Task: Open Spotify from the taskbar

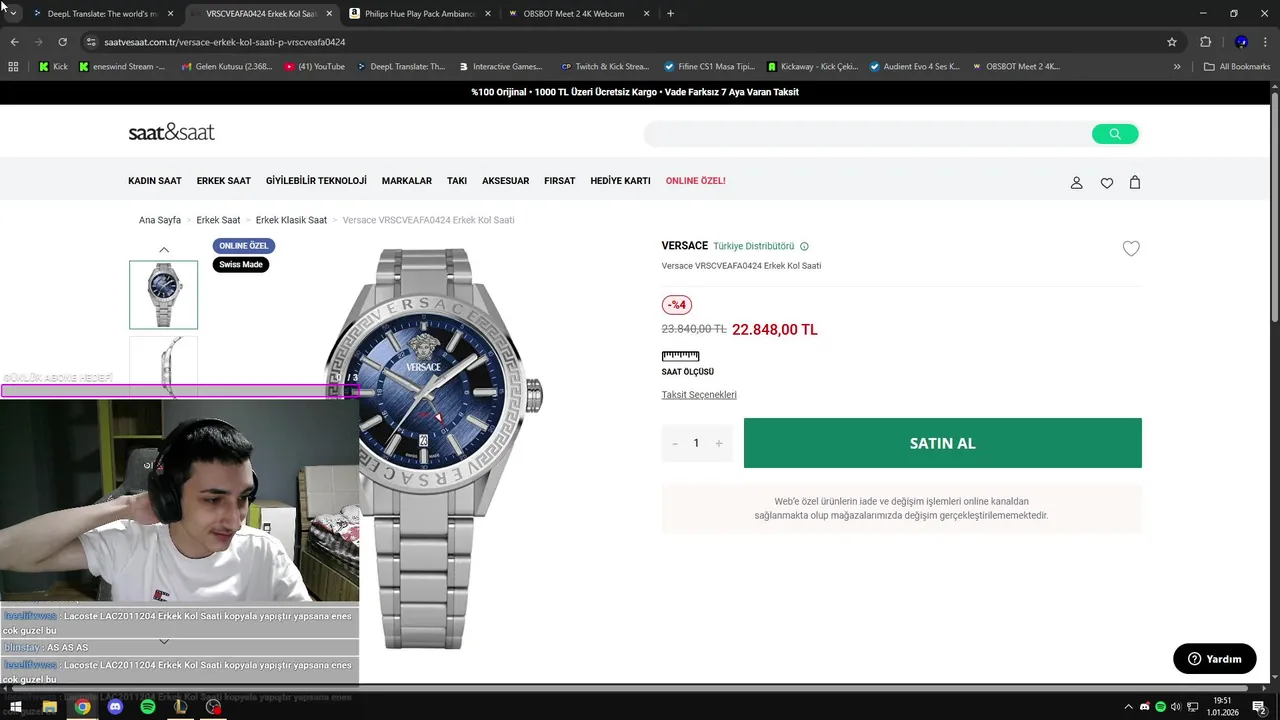Action: click(148, 707)
